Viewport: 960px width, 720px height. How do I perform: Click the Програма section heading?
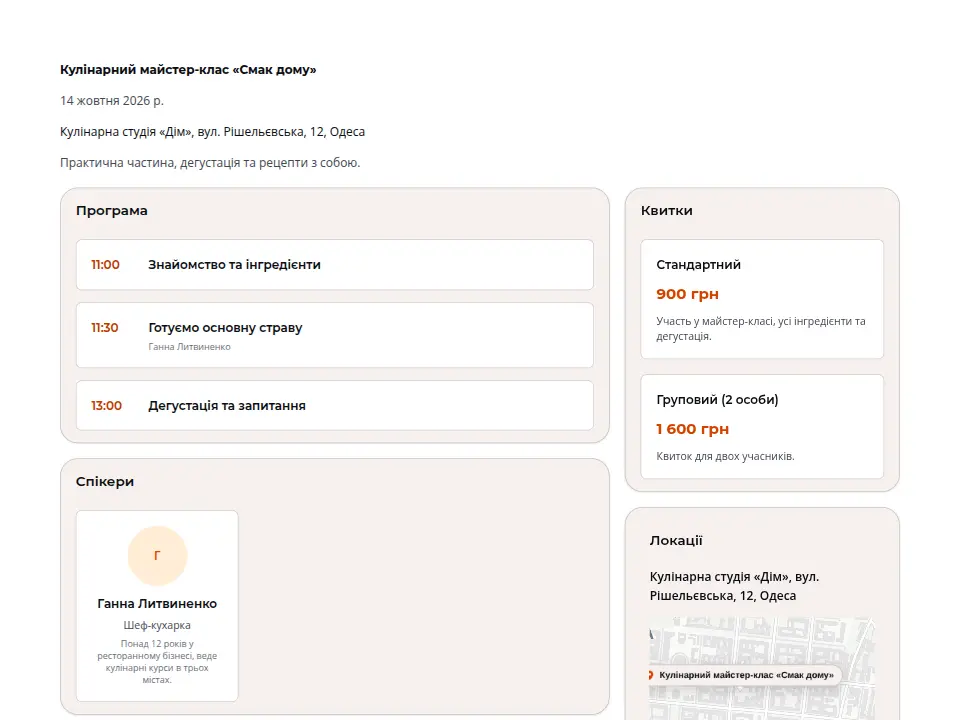tap(111, 211)
